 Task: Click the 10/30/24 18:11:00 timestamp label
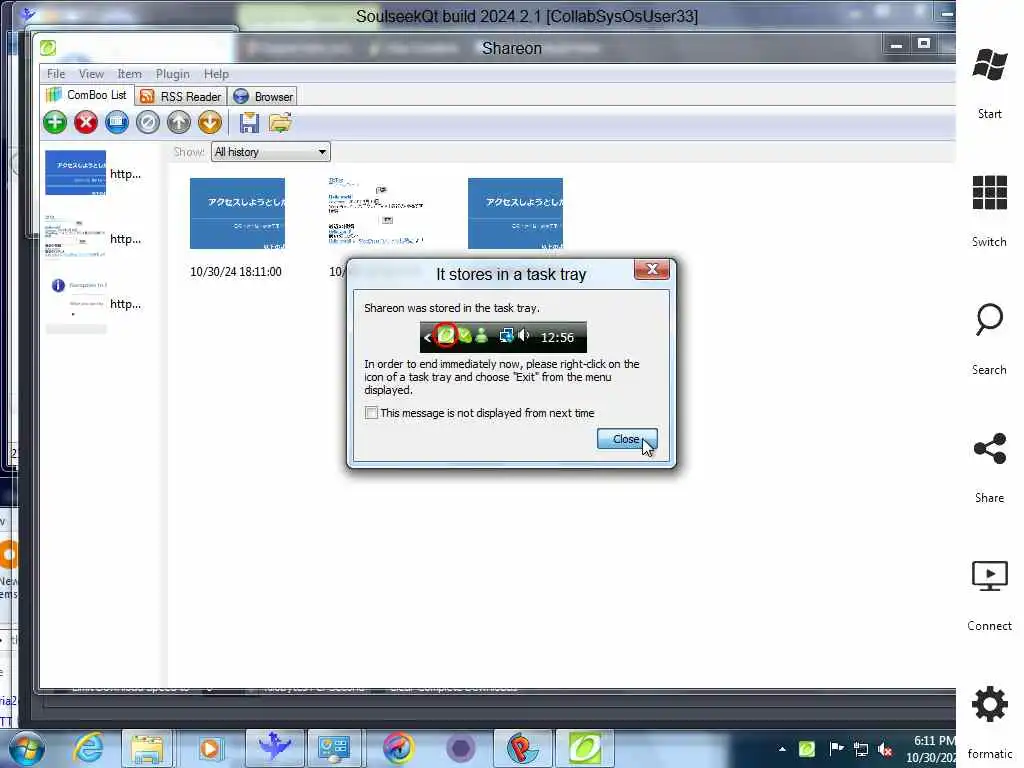[x=236, y=272]
